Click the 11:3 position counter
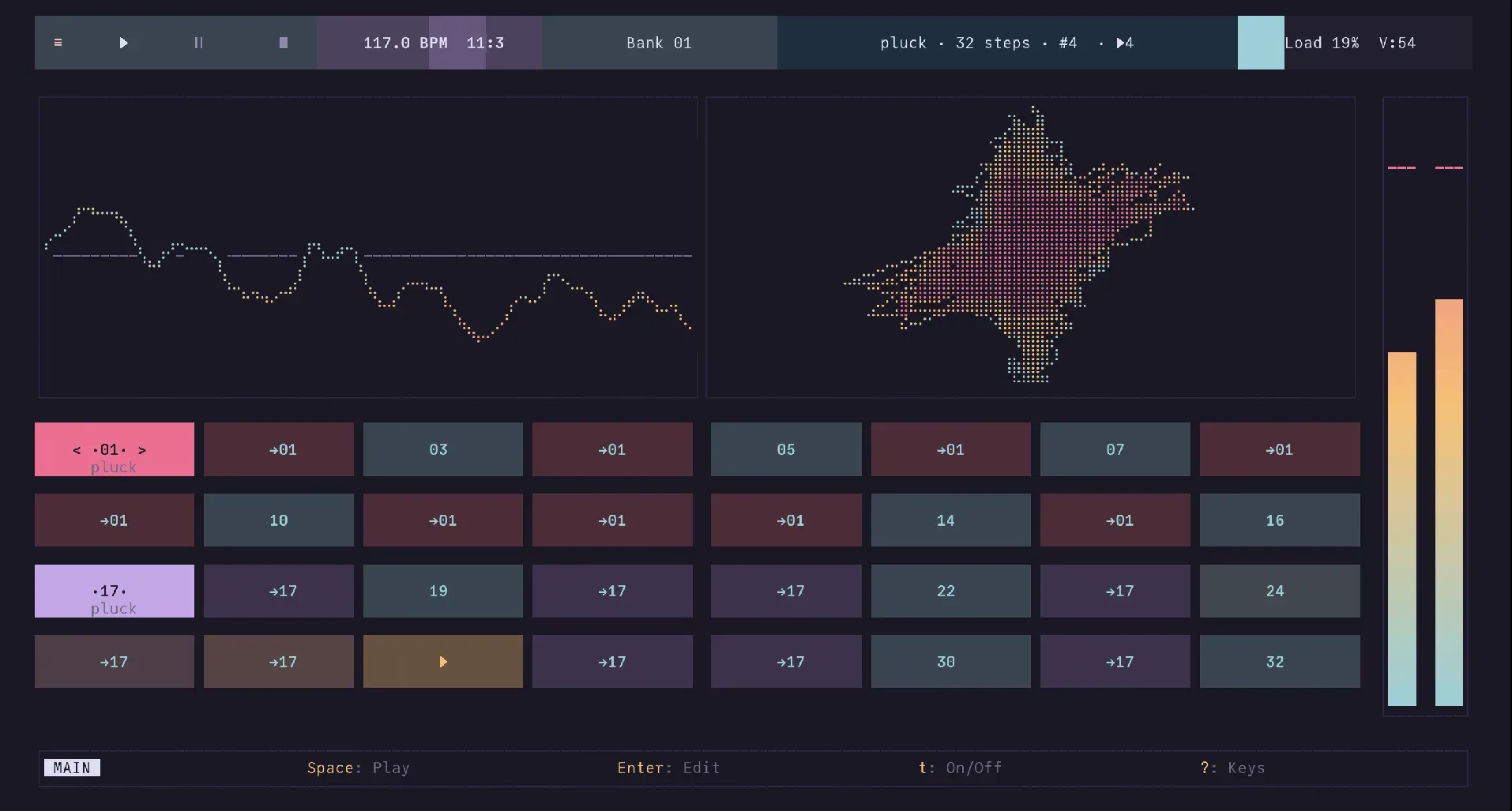The image size is (1512, 811). coord(485,43)
